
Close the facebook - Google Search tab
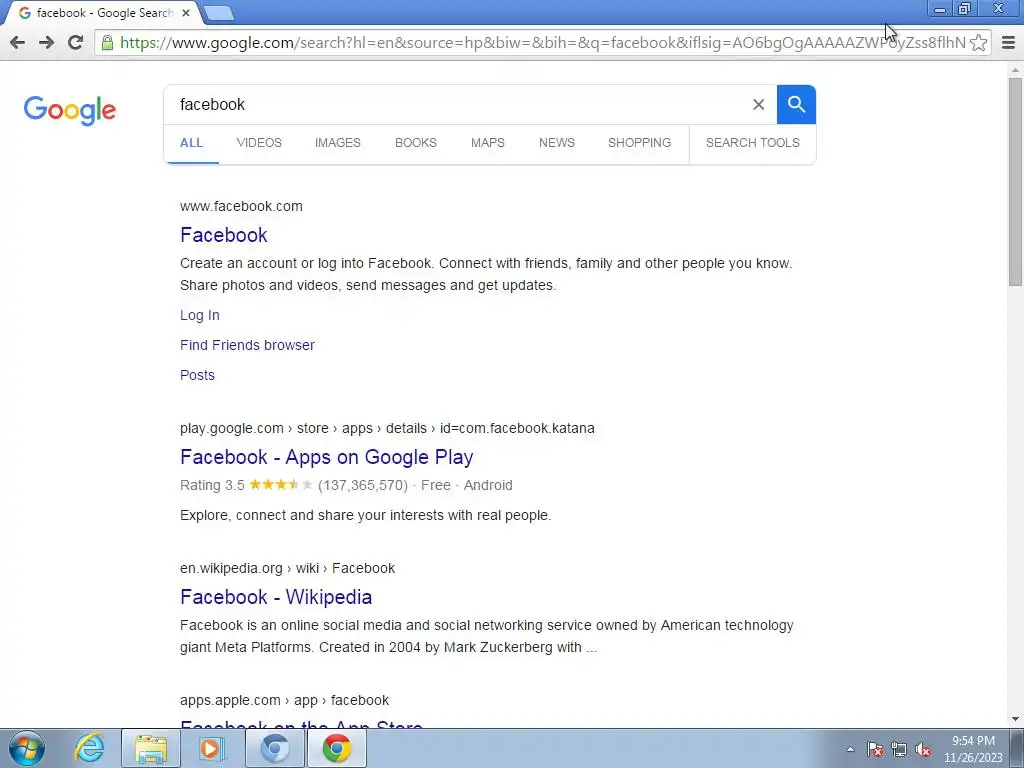tap(186, 13)
